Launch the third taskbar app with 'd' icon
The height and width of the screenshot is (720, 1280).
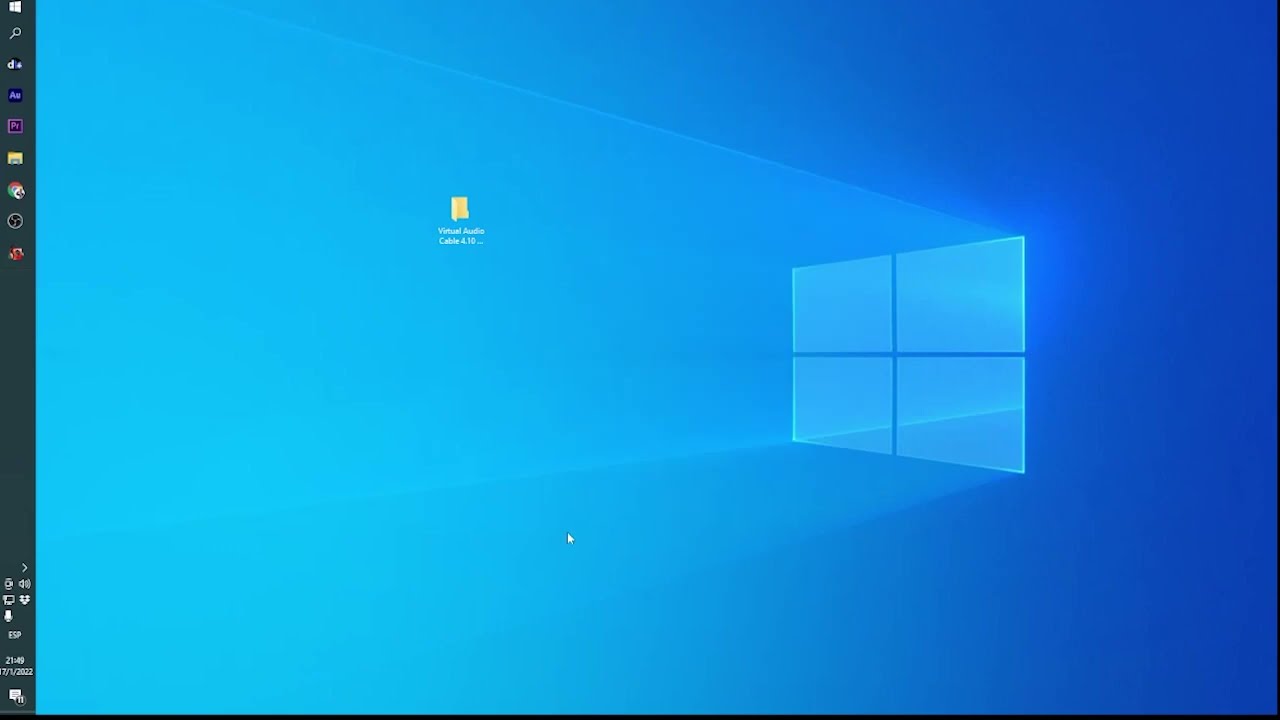click(15, 64)
